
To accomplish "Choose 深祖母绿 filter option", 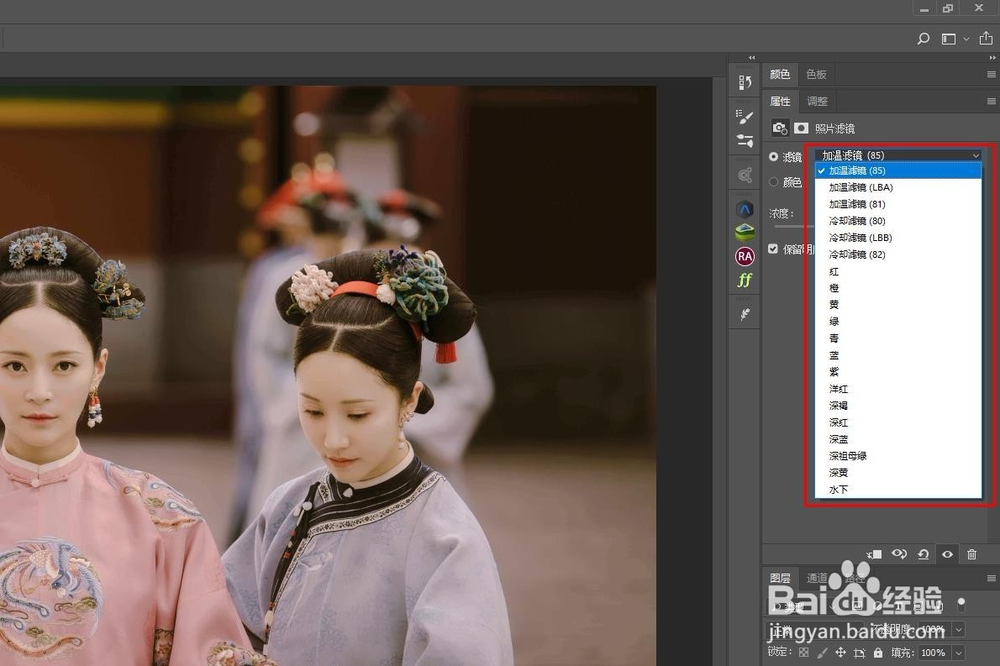I will pyautogui.click(x=898, y=455).
